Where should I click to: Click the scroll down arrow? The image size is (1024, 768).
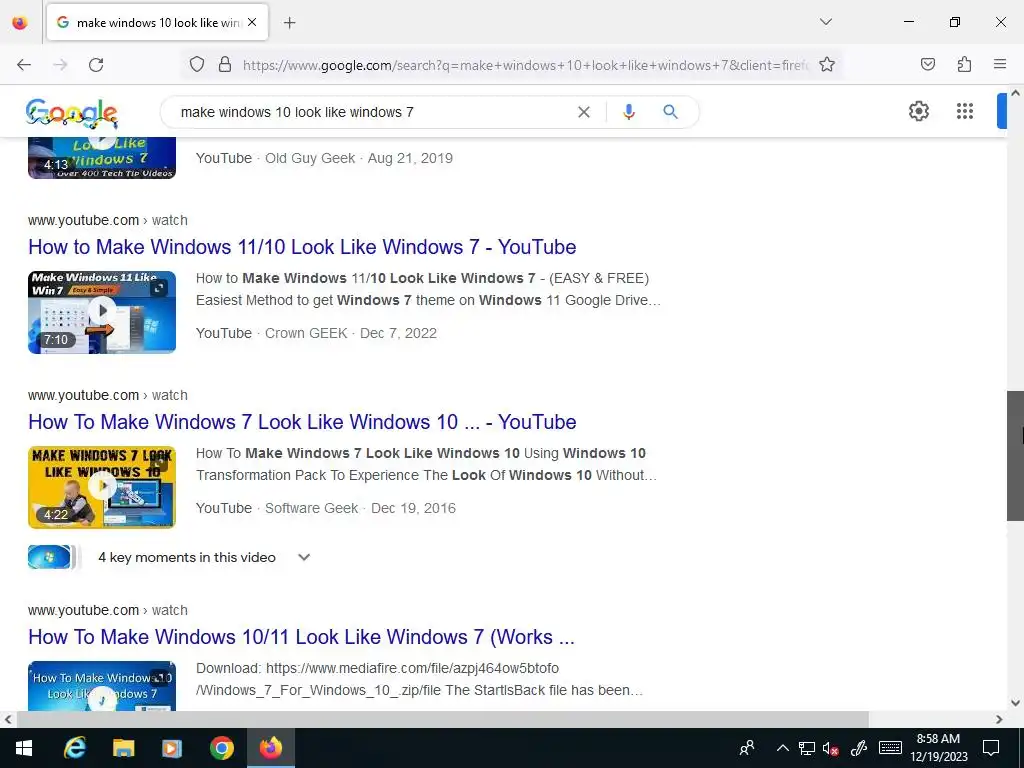pos(1015,703)
